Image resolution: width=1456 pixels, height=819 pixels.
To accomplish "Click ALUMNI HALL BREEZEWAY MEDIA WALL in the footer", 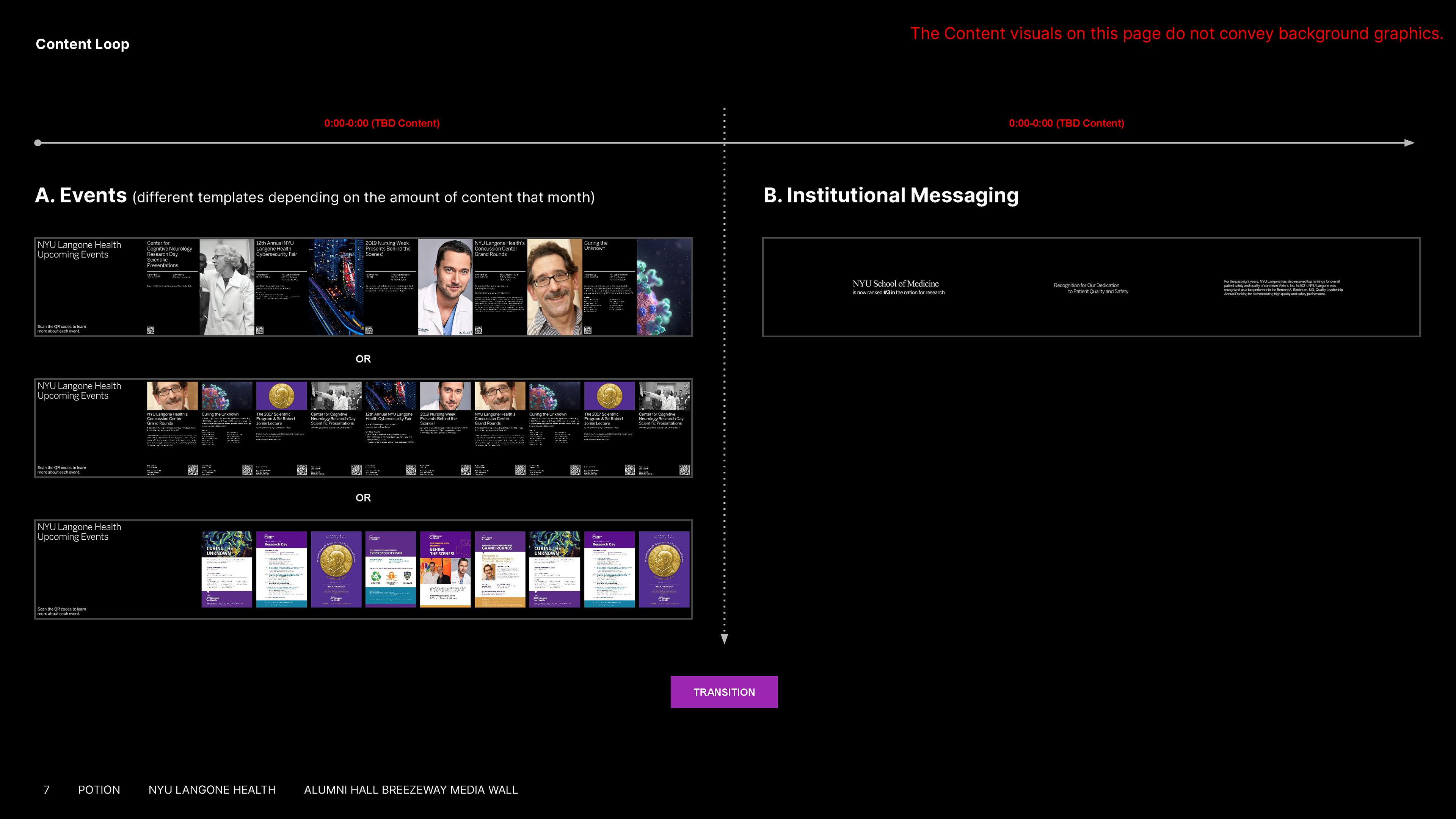I will pos(411,790).
